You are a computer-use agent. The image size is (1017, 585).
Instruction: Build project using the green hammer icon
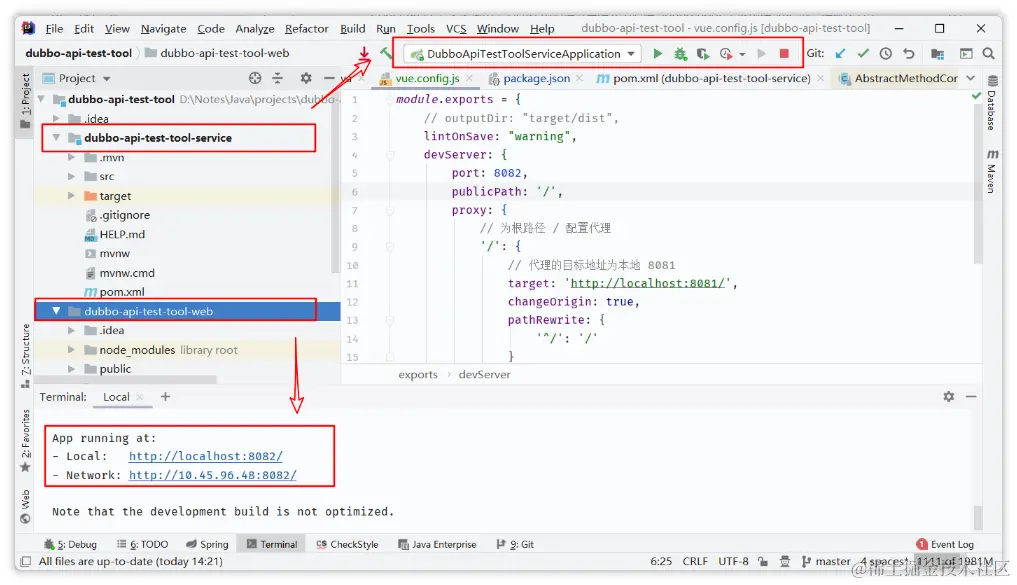tap(386, 53)
